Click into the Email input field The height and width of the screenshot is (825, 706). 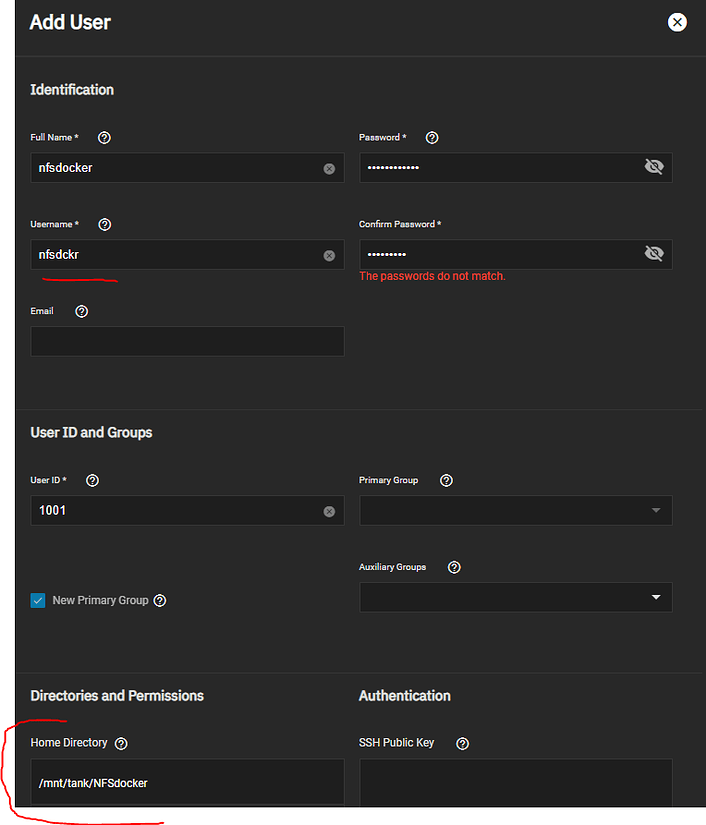click(x=187, y=341)
